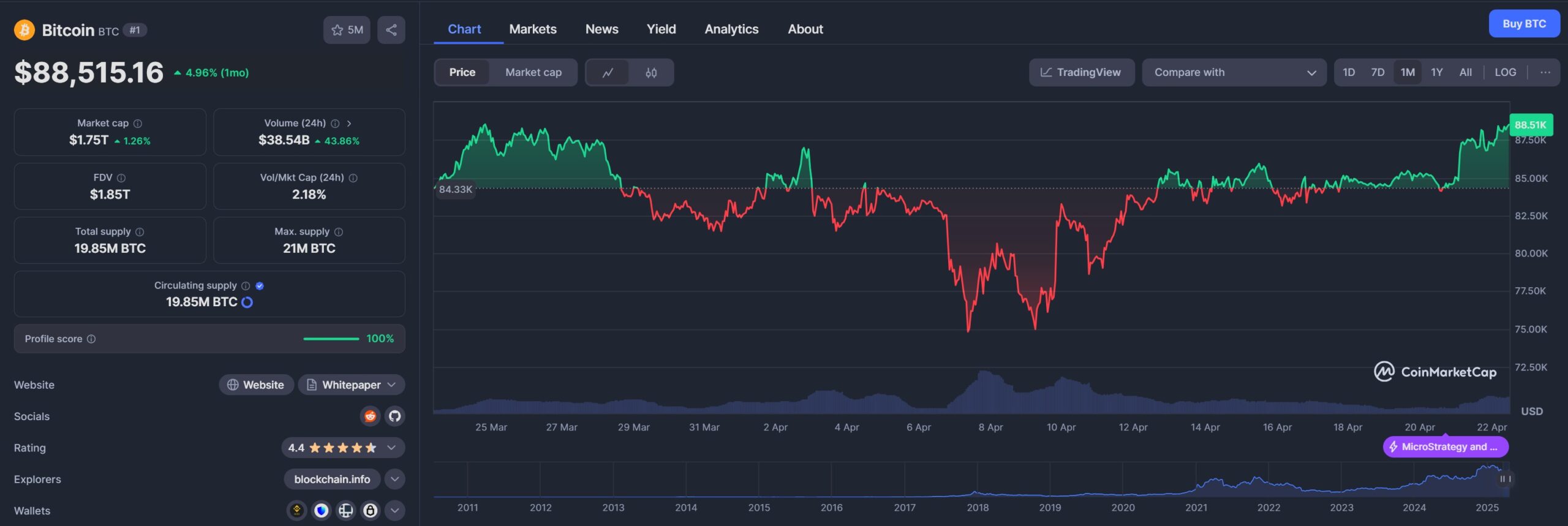Click the $38.54B volume value

point(284,140)
